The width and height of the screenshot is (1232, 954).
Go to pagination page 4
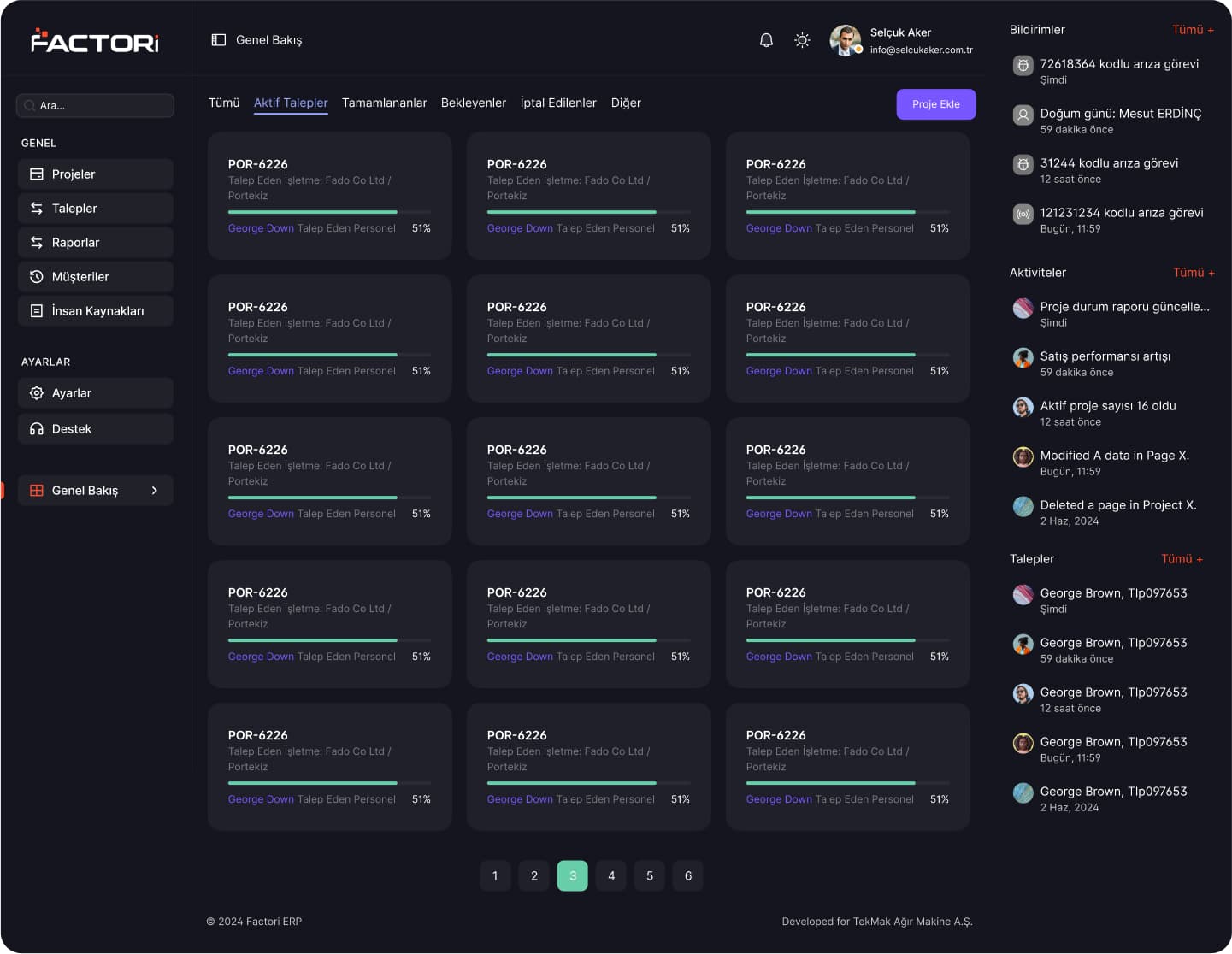tap(611, 875)
